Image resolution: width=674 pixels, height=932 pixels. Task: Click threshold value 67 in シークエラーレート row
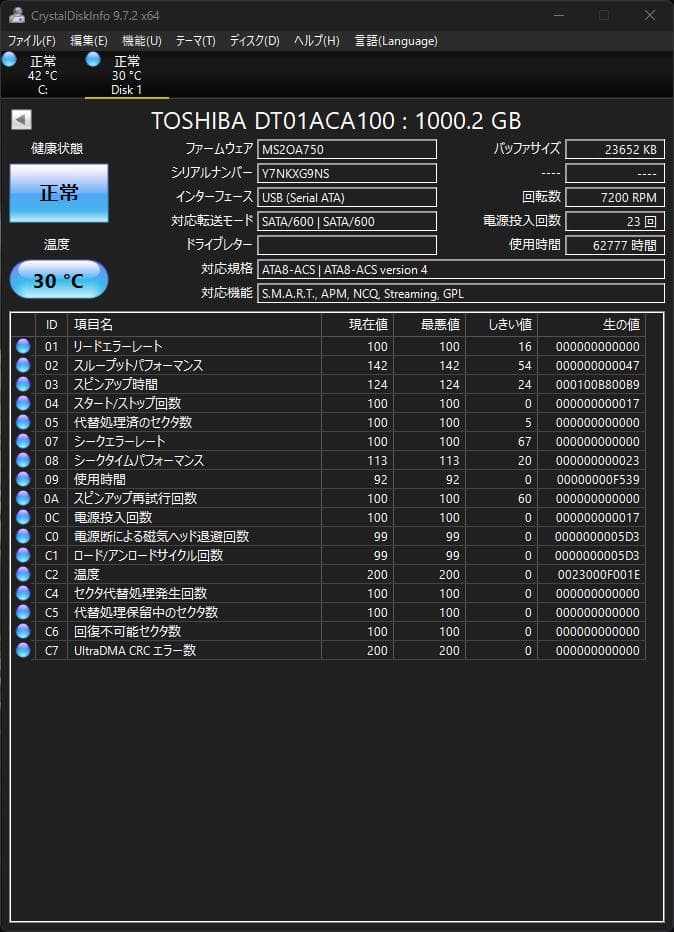(x=524, y=442)
